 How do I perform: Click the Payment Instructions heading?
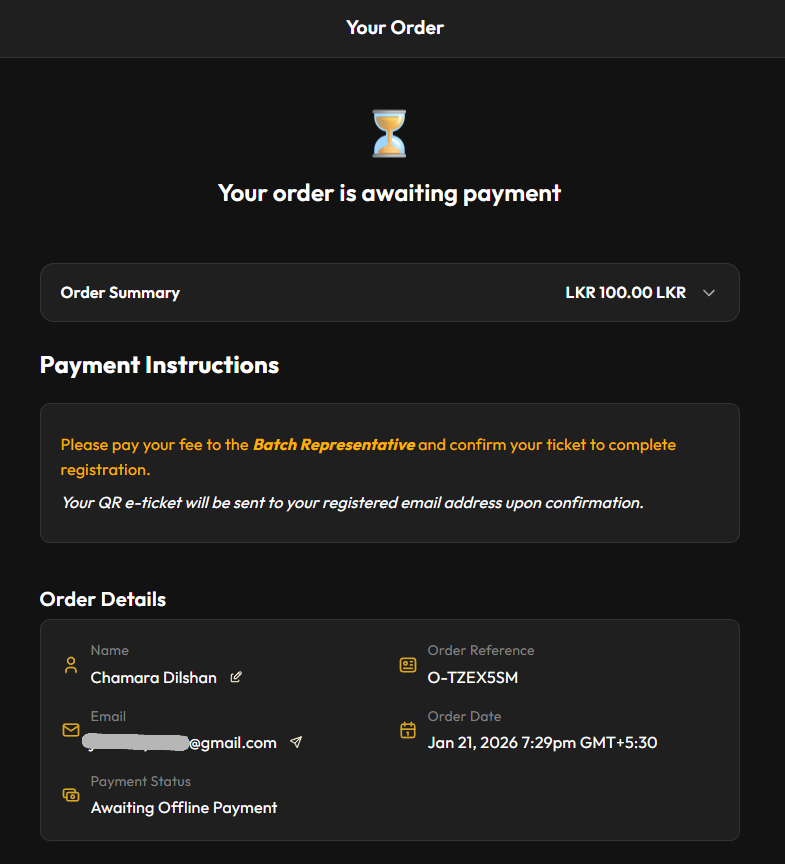(159, 365)
